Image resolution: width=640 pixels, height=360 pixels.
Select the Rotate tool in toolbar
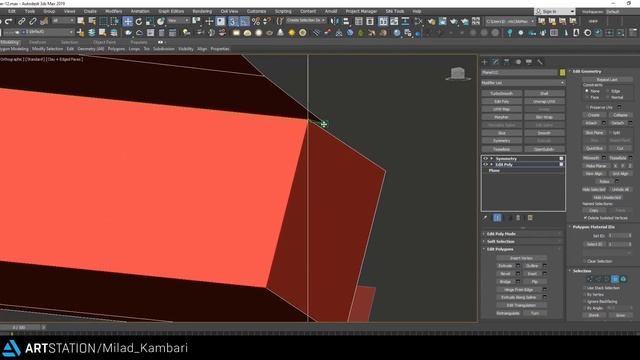pyautogui.click(x=139, y=21)
